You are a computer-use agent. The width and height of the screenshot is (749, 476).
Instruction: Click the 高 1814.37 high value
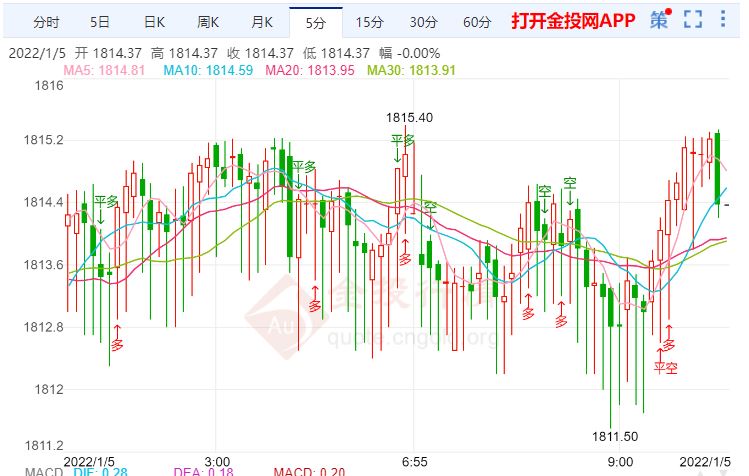coord(184,53)
